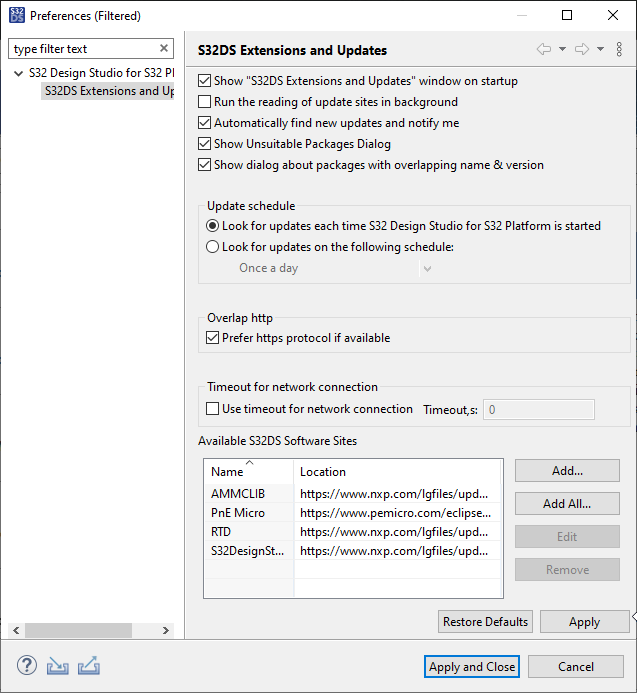Select look for updates on following schedule
Screen dimensions: 637x693
(212, 247)
